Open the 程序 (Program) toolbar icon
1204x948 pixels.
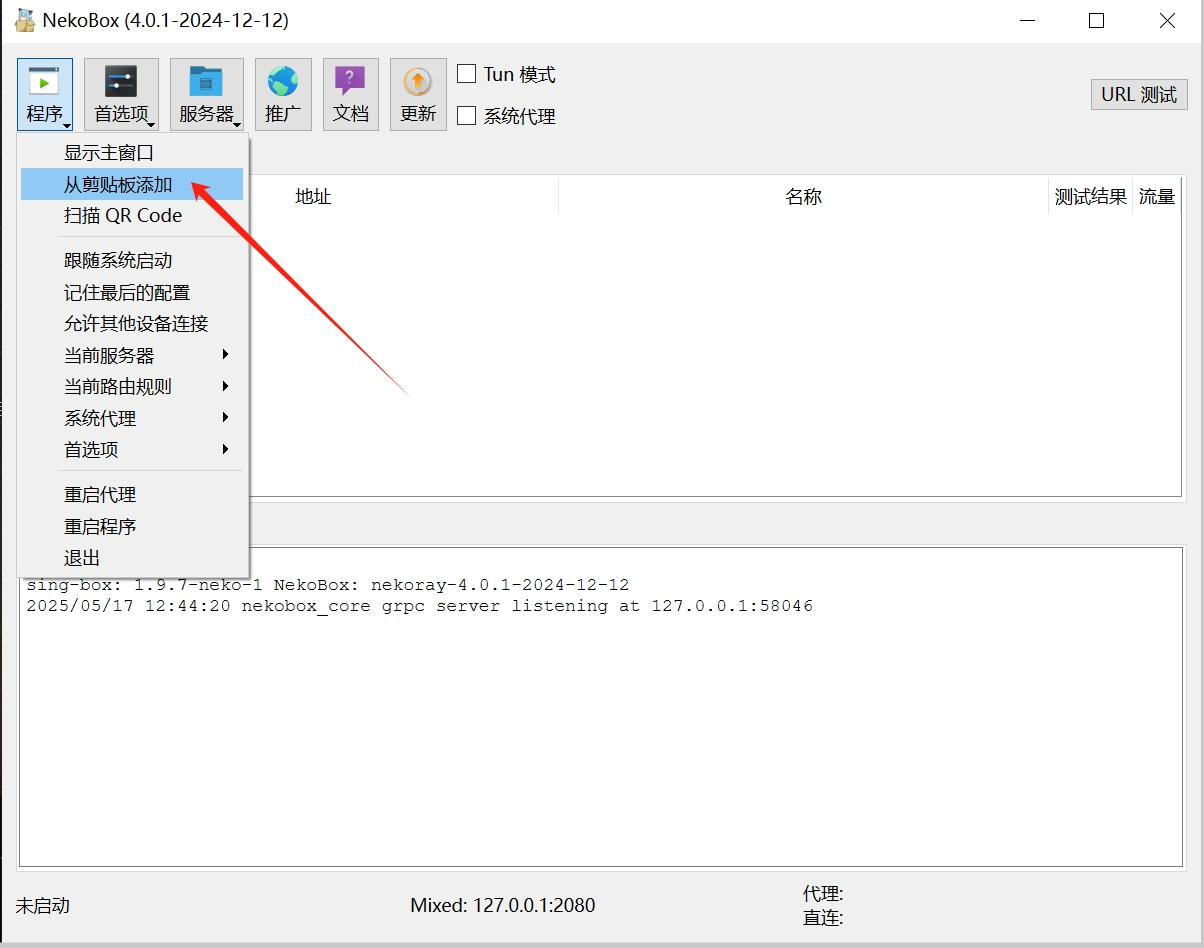click(x=45, y=94)
